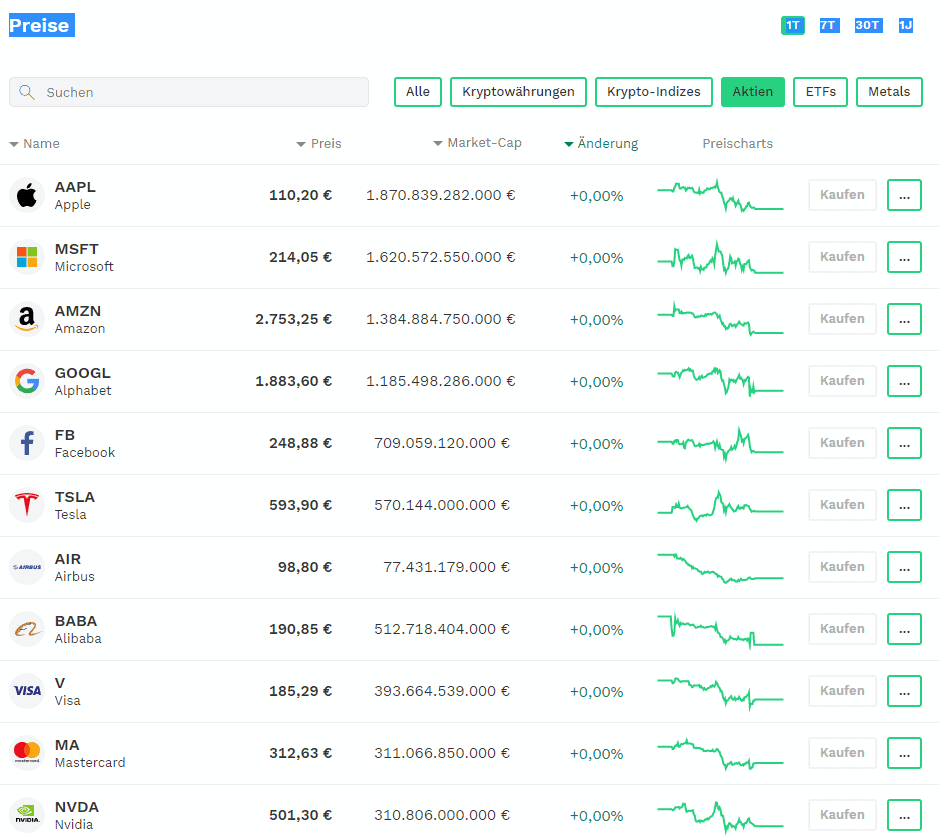The height and width of the screenshot is (837, 939).
Task: Click Kaufen for Airbus
Action: click(x=843, y=567)
